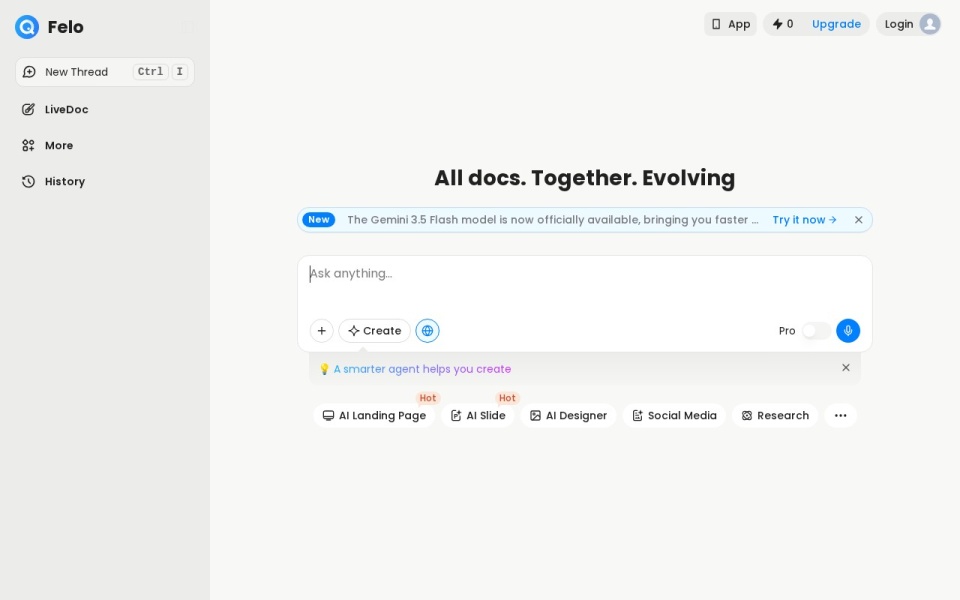Close the smarter agent tip
The height and width of the screenshot is (600, 960).
coord(846,367)
